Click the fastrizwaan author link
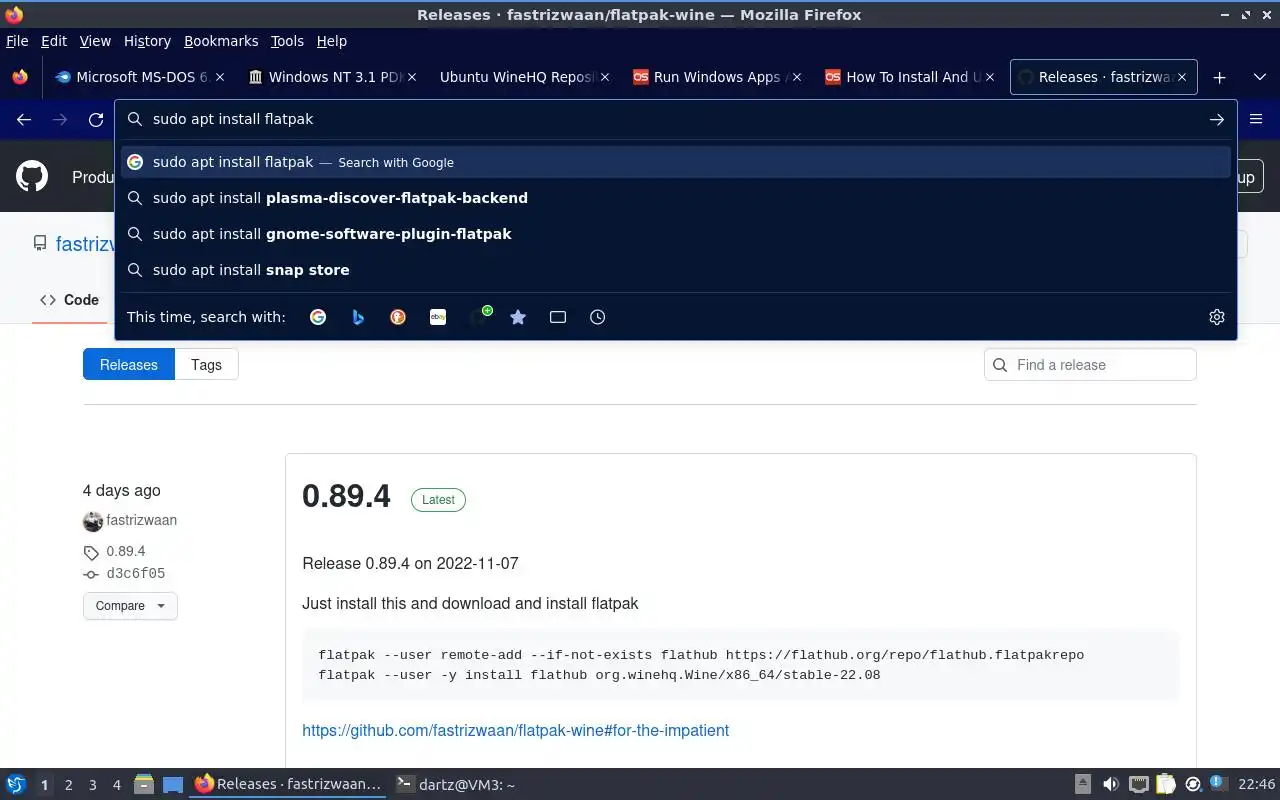Viewport: 1280px width, 800px height. pos(141,520)
